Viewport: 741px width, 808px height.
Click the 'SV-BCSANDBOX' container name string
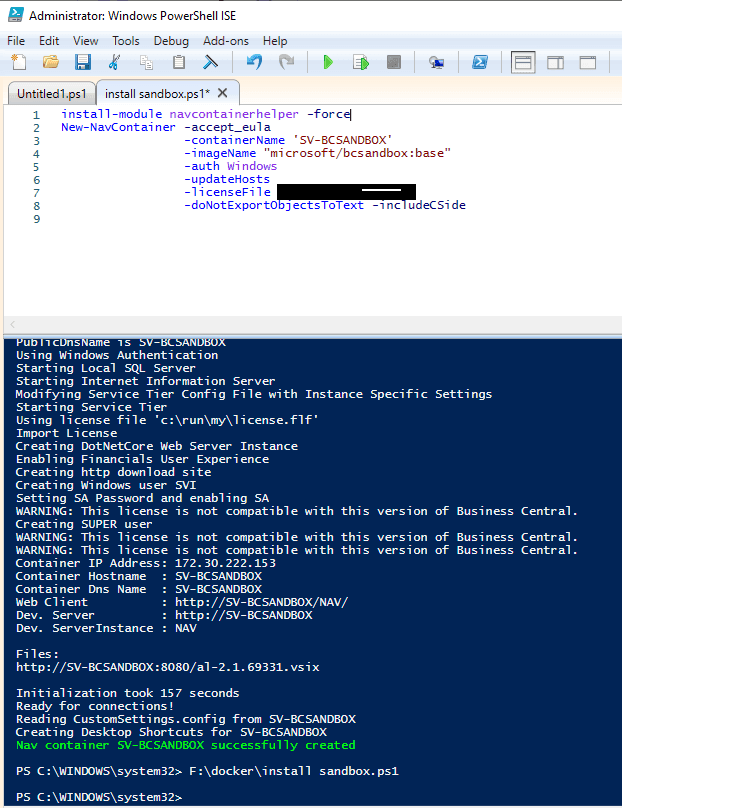tap(343, 140)
